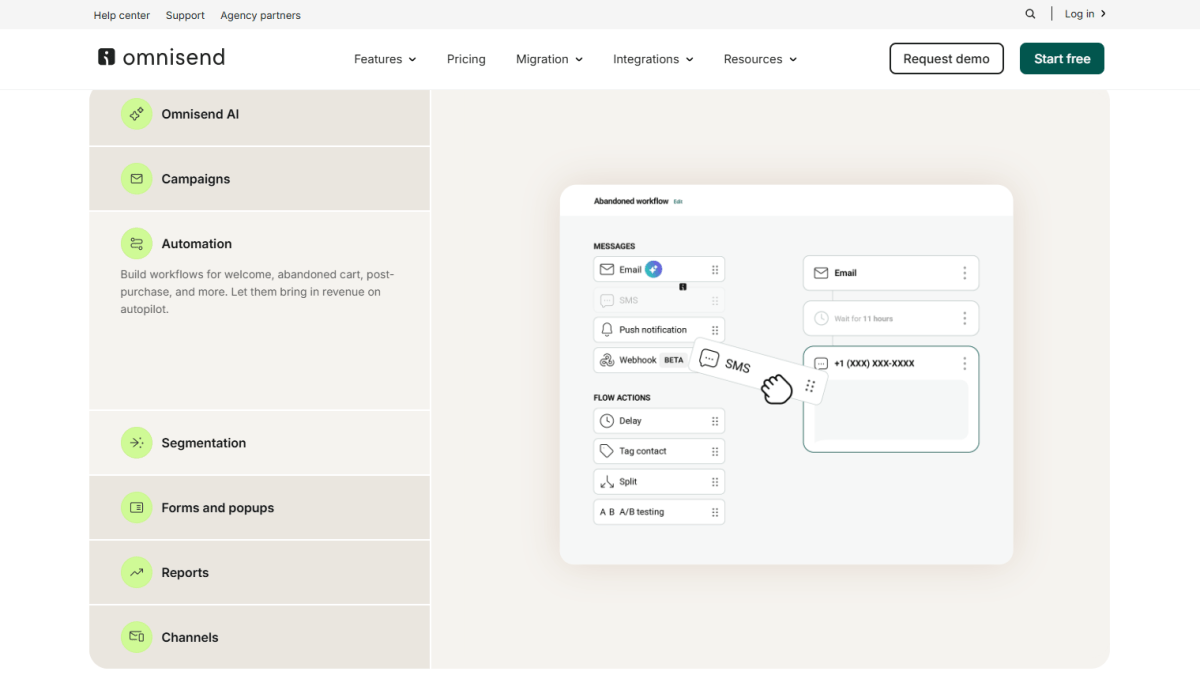1200x679 pixels.
Task: Click the Push notification bell icon
Action: pyautogui.click(x=606, y=329)
